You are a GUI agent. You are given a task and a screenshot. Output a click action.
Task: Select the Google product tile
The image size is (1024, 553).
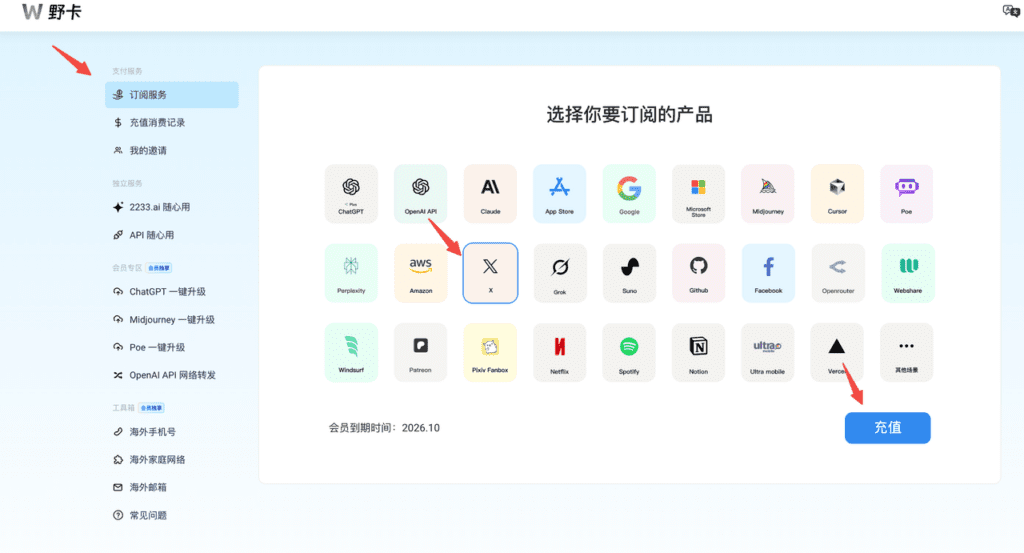click(629, 194)
